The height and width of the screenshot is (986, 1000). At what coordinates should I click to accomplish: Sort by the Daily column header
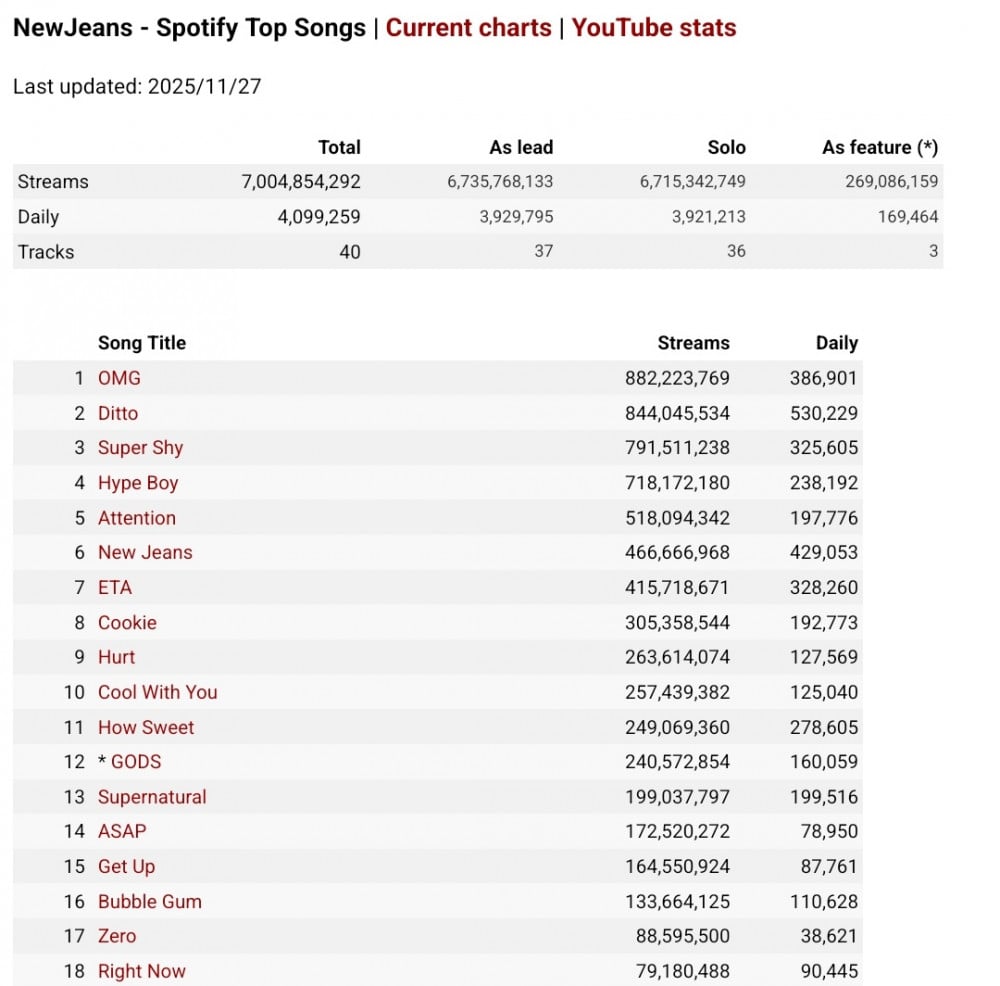836,343
